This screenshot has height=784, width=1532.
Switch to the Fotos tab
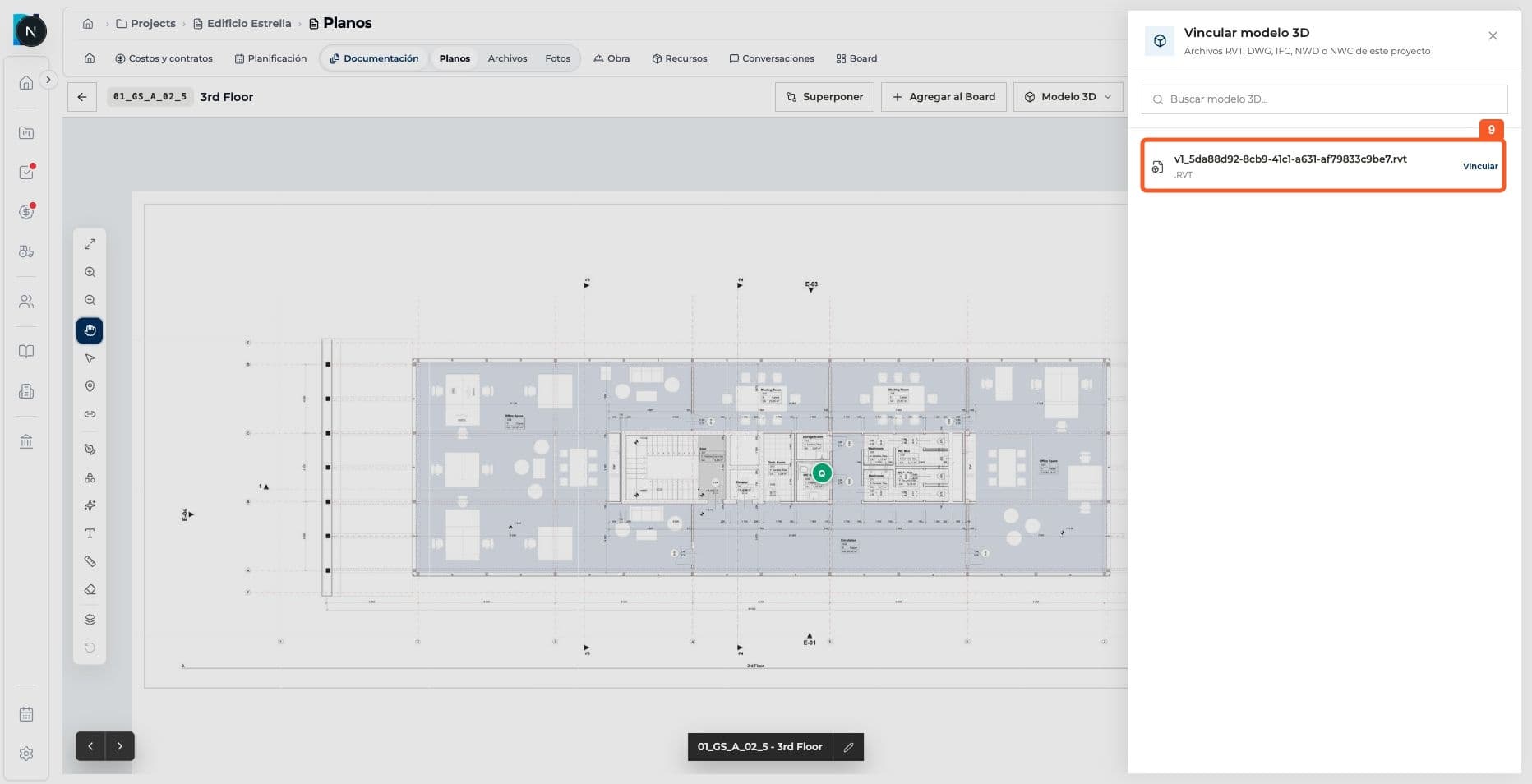click(557, 58)
